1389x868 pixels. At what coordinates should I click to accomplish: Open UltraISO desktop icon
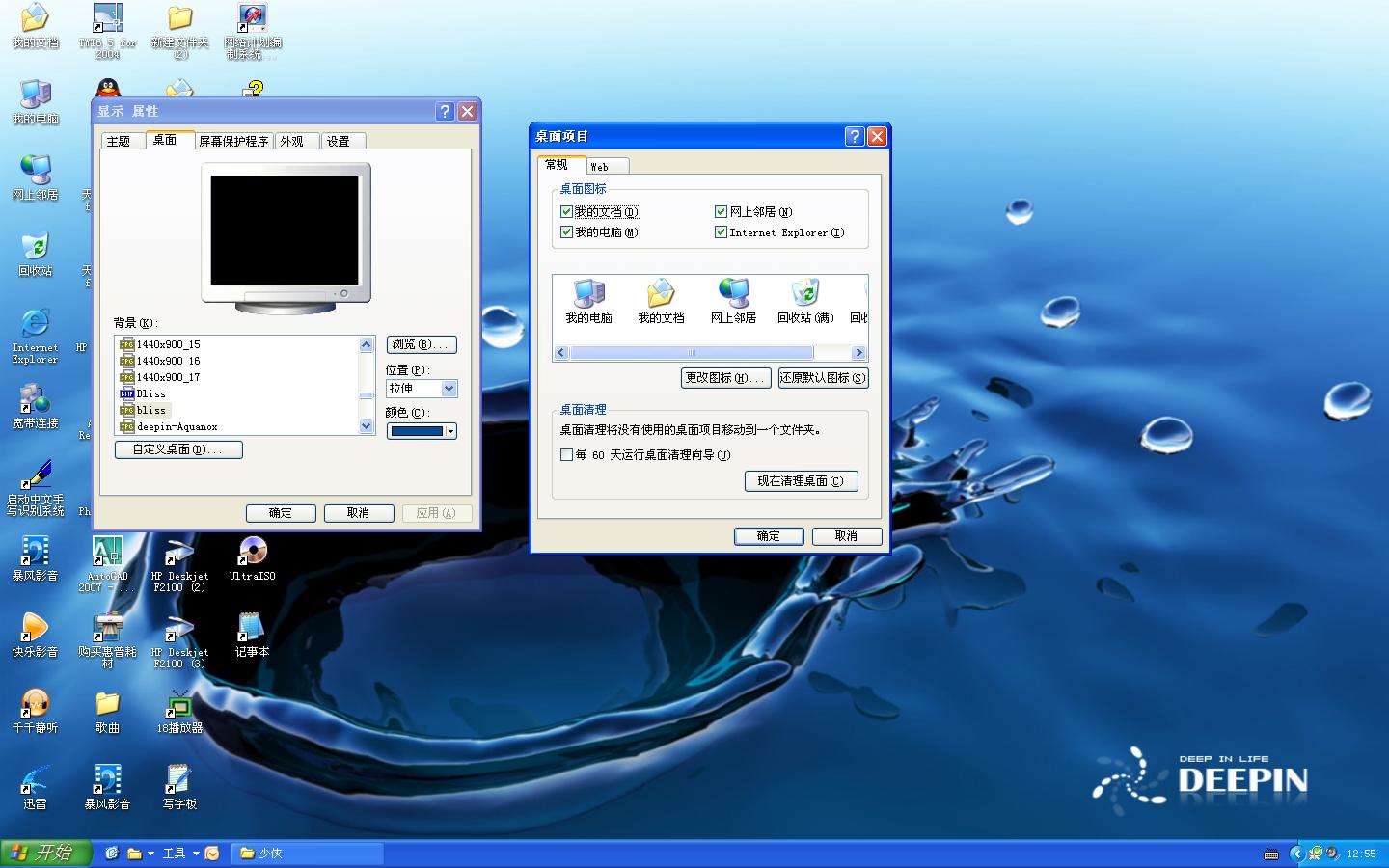tap(252, 558)
